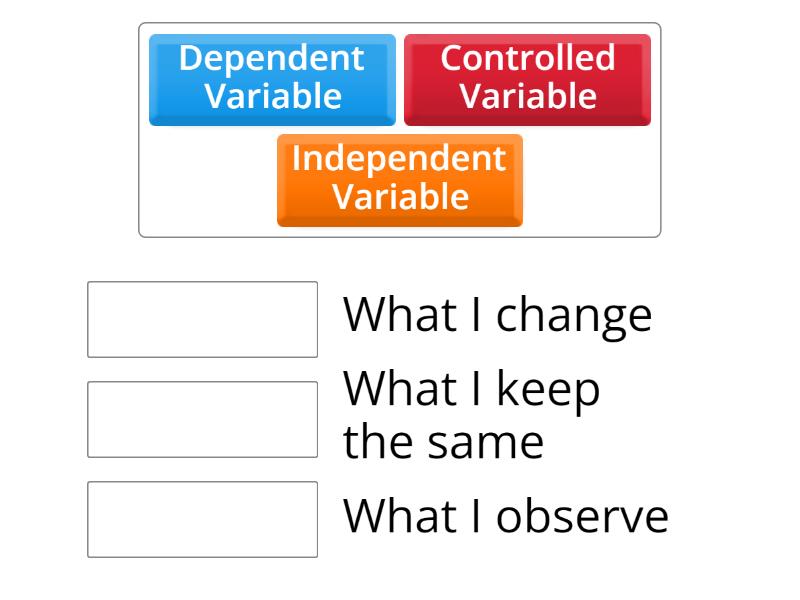
Task: Choose the orange Independent Variable tile
Action: pyautogui.click(x=399, y=179)
